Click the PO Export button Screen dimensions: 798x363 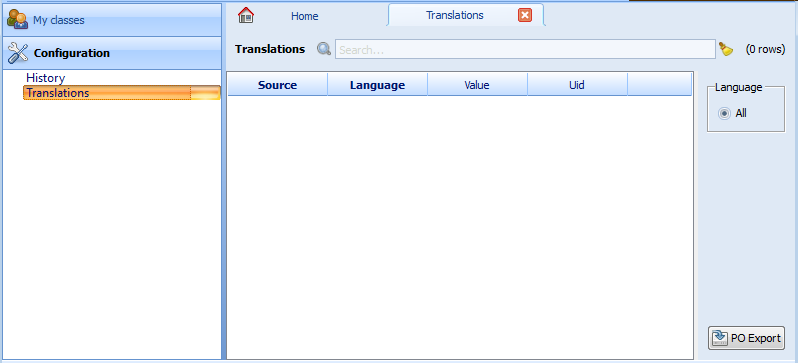[x=746, y=338]
